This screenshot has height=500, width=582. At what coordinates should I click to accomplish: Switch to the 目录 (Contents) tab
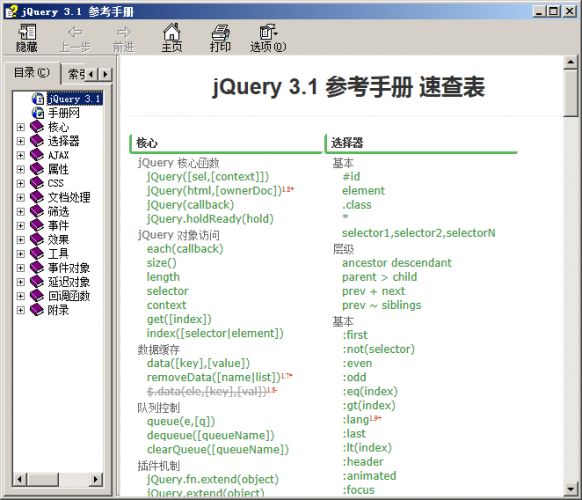pyautogui.click(x=32, y=73)
